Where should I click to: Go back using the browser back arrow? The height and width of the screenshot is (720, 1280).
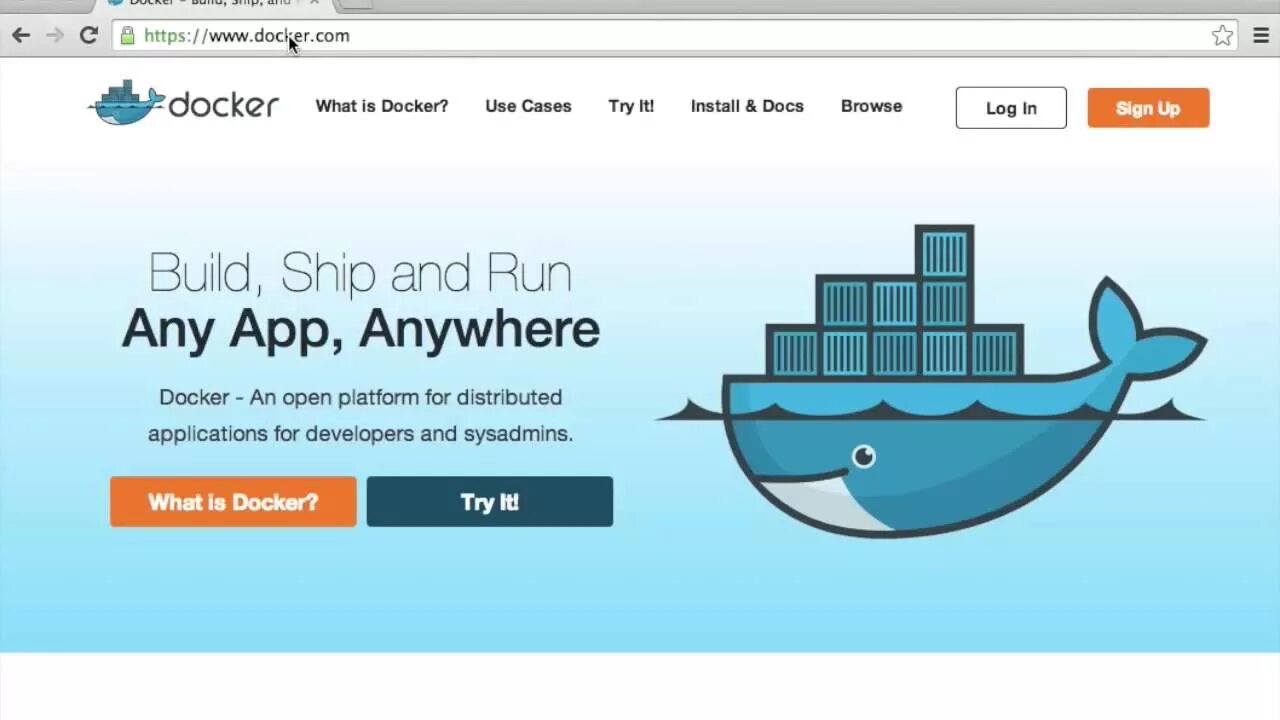[21, 36]
